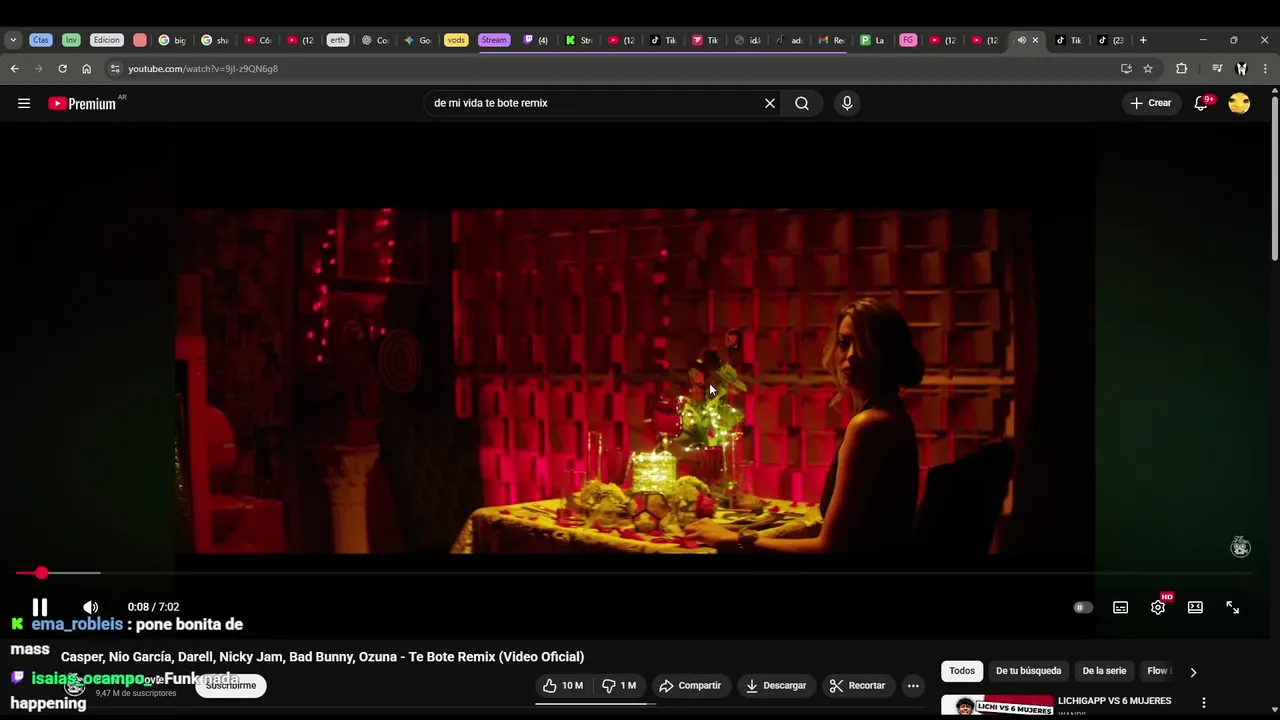Select the De tu búsqueda chip
The image size is (1280, 720).
pos(1028,671)
